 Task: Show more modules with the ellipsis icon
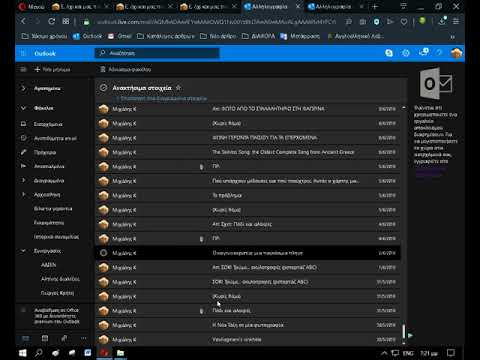tap(83, 338)
